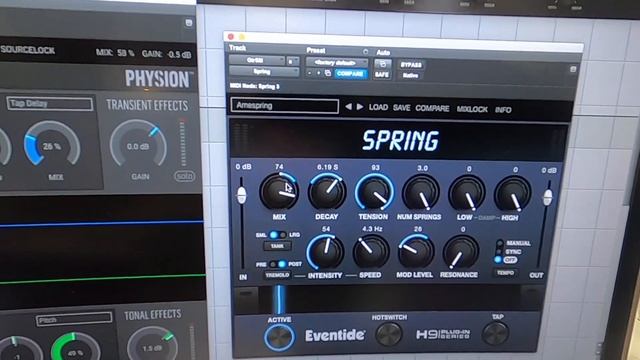Click the Spring window top-right menu icon
Viewport: 640px width, 360px height.
[x=573, y=70]
